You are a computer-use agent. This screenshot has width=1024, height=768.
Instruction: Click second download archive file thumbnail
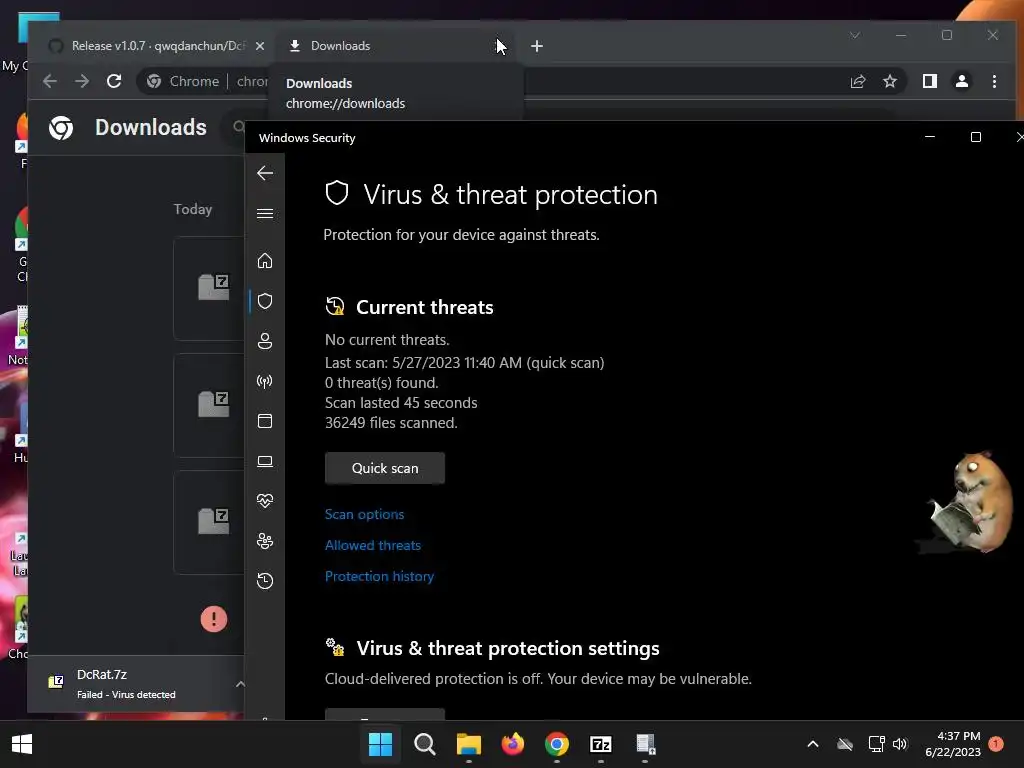tap(214, 404)
